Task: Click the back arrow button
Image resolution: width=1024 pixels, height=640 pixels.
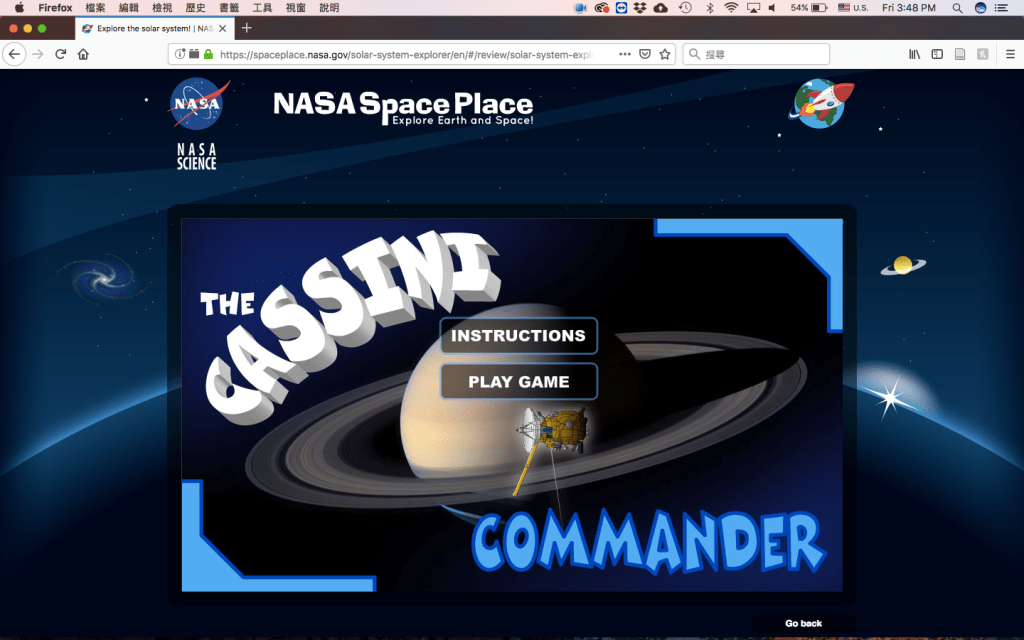Action: 14,54
